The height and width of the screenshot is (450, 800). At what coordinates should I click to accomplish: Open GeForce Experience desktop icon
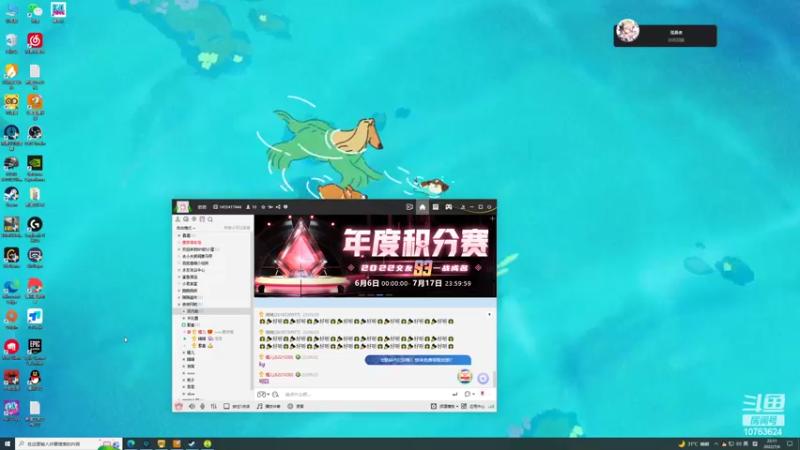pos(35,168)
